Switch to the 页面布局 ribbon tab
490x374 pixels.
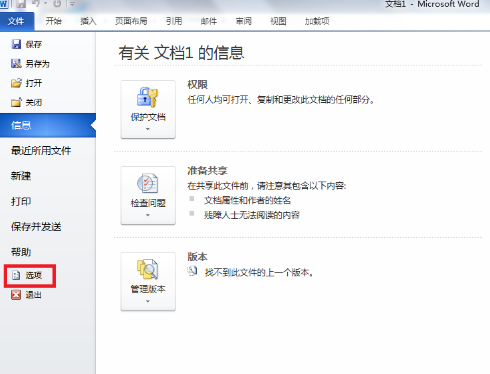coord(131,21)
